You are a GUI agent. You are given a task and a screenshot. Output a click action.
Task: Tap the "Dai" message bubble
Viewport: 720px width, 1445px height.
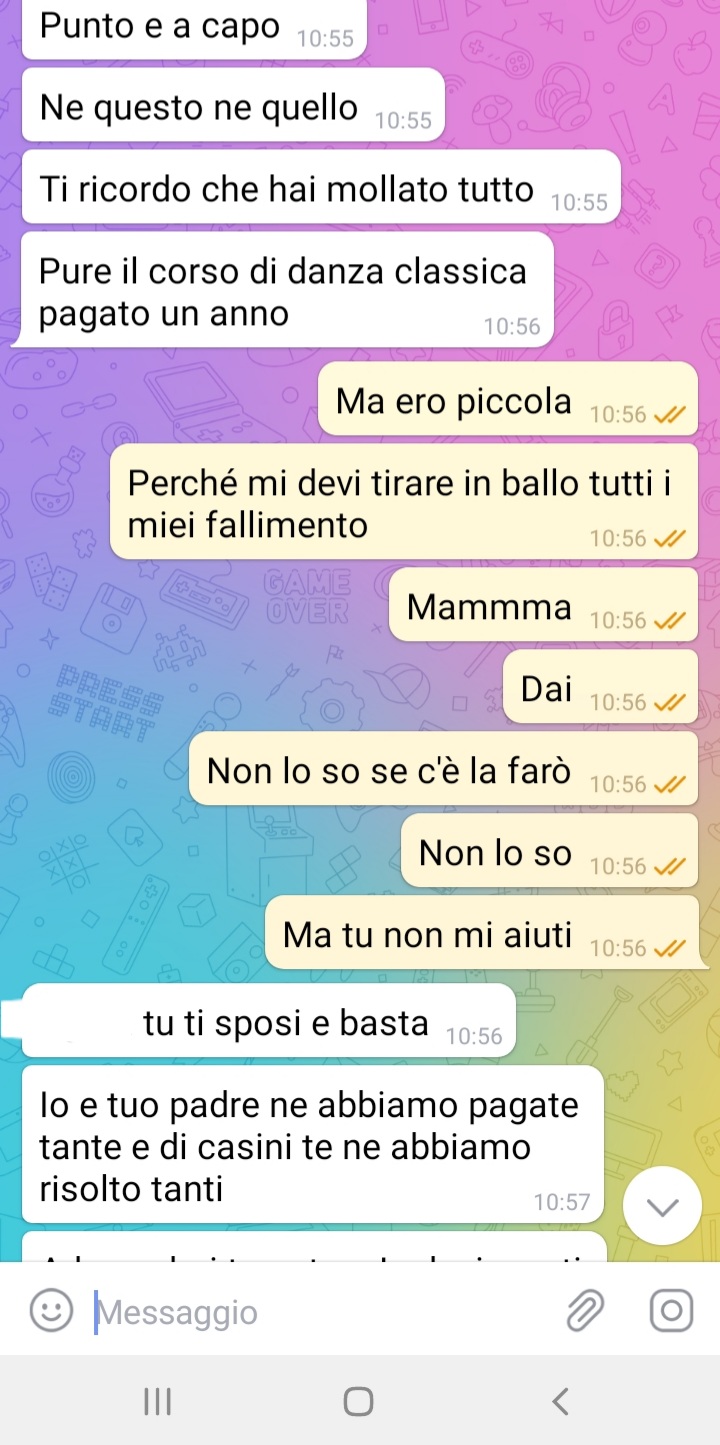pyautogui.click(x=600, y=687)
